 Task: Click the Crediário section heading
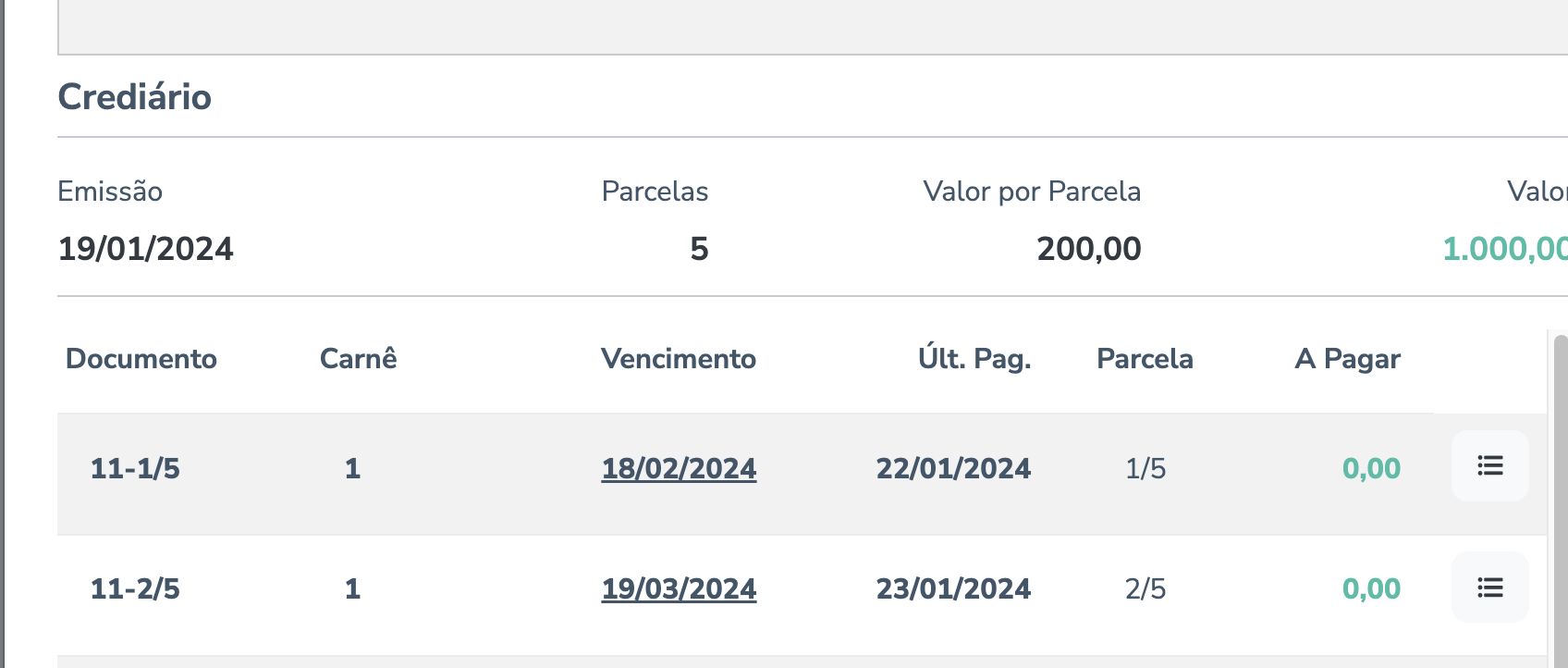coord(135,97)
